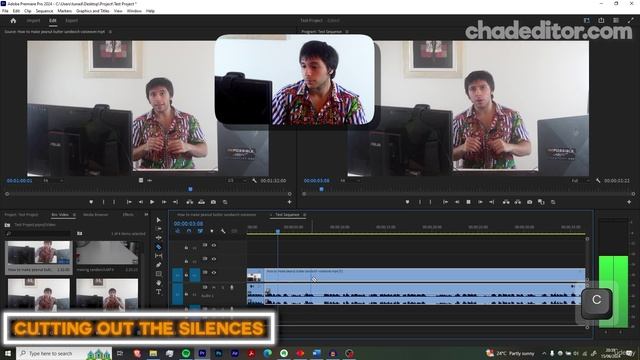
Task: Open the Markers menu
Action: click(64, 11)
